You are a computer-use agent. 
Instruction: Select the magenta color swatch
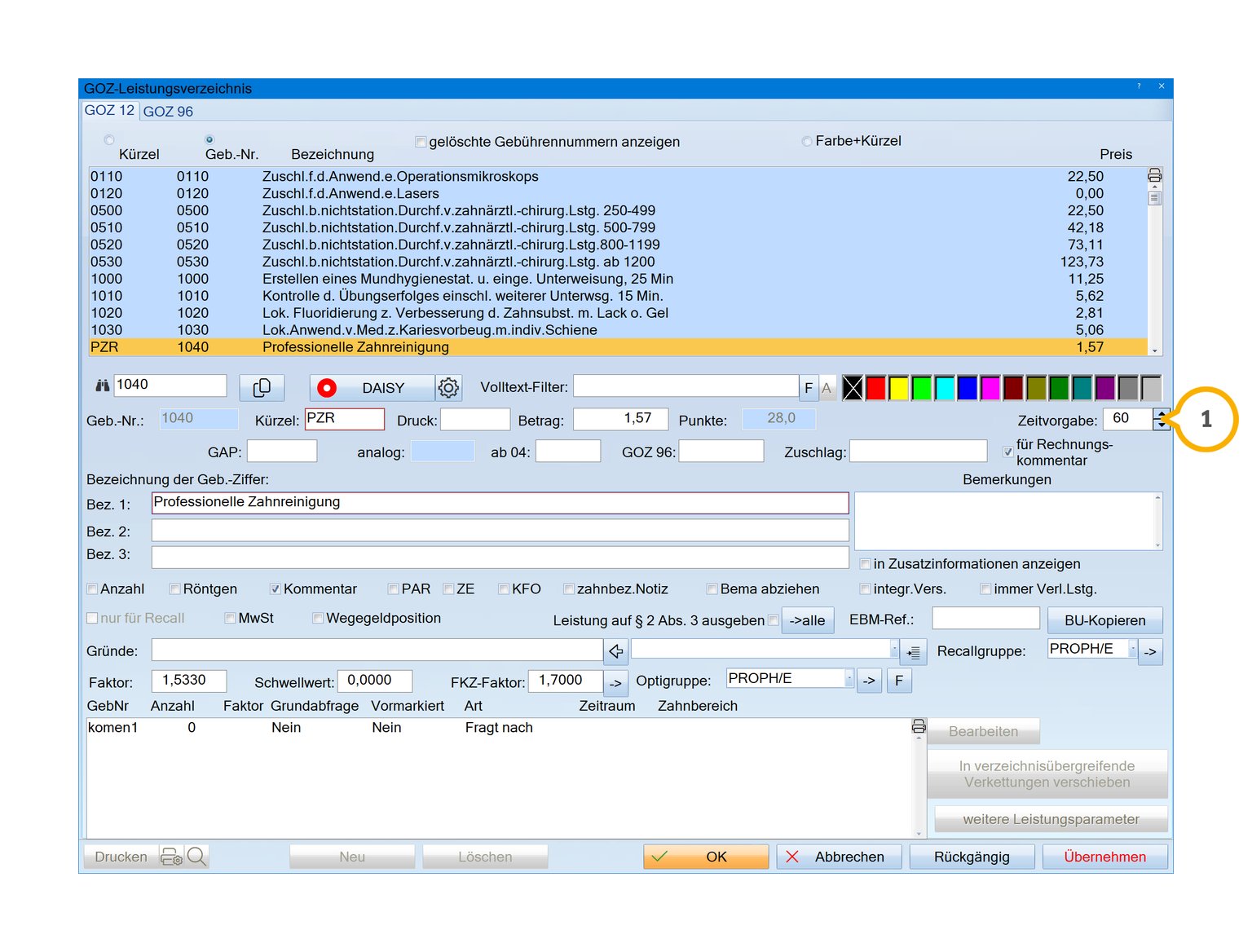pyautogui.click(x=990, y=388)
